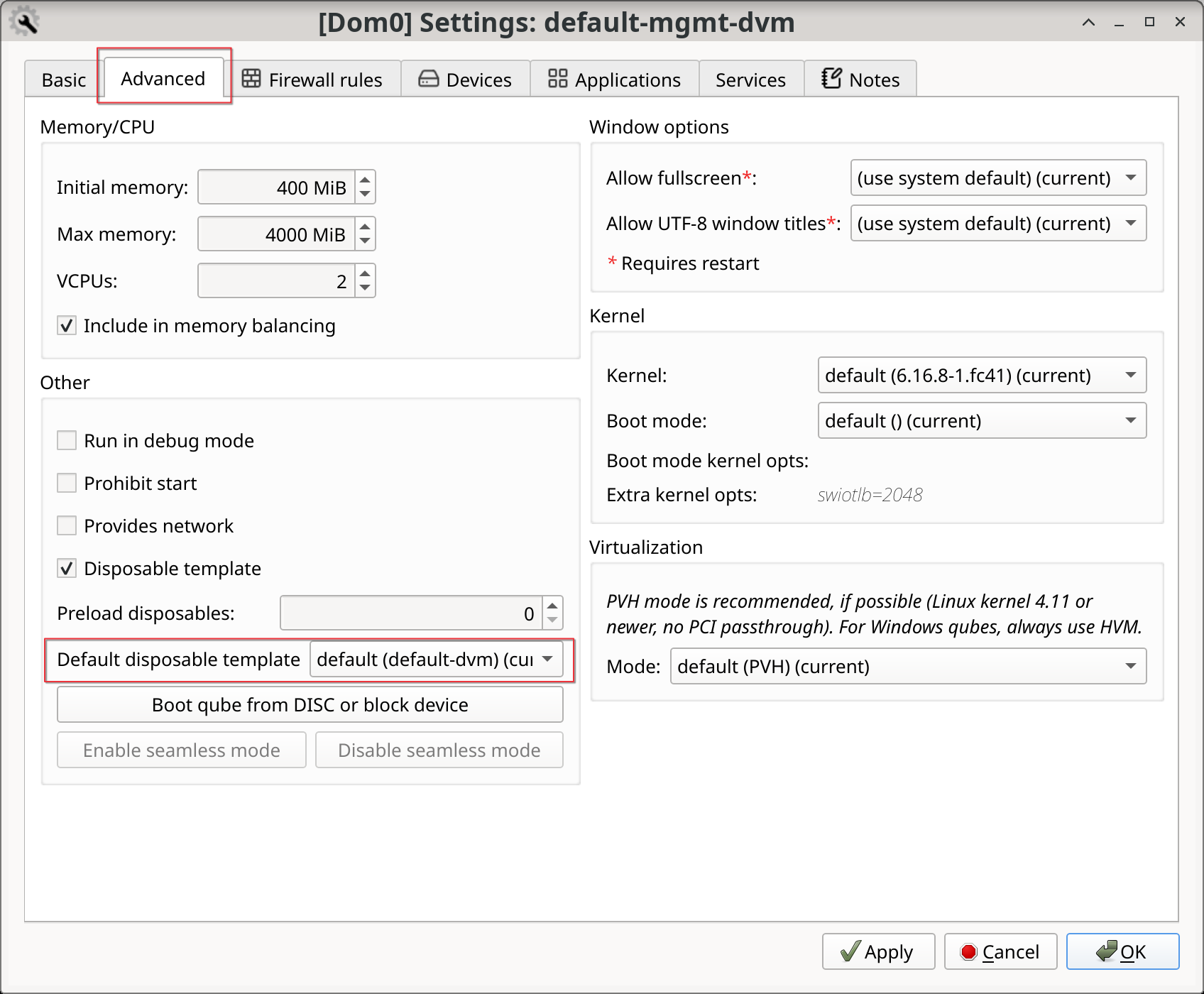Enable Provides network
Screen dimensions: 1204x994
coord(66,525)
